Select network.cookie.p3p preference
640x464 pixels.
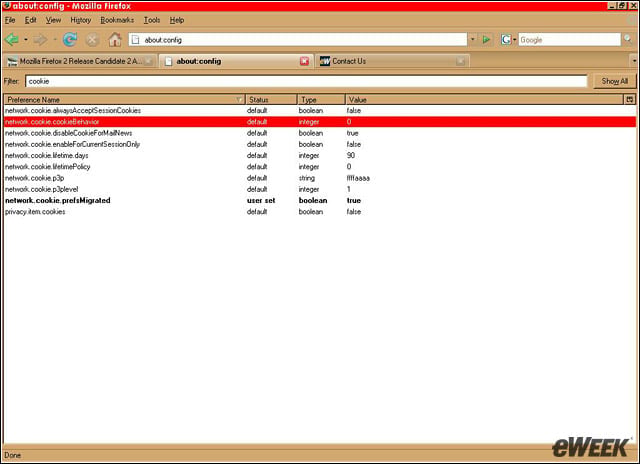click(x=320, y=178)
